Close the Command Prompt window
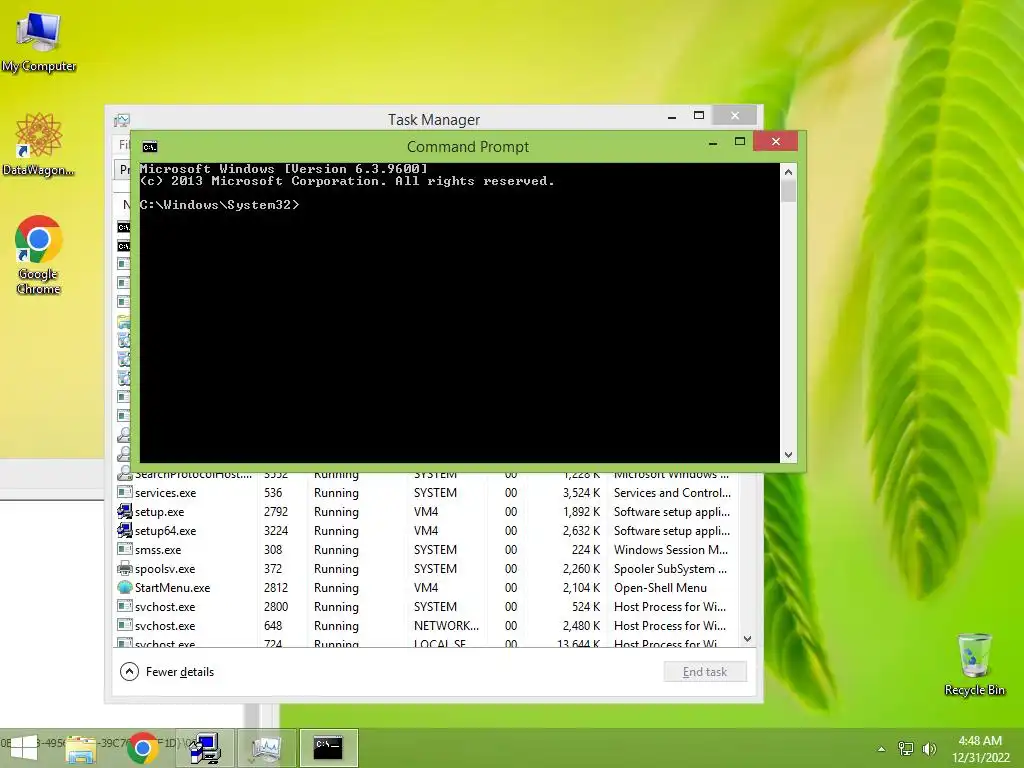This screenshot has width=1024, height=768. [x=775, y=142]
